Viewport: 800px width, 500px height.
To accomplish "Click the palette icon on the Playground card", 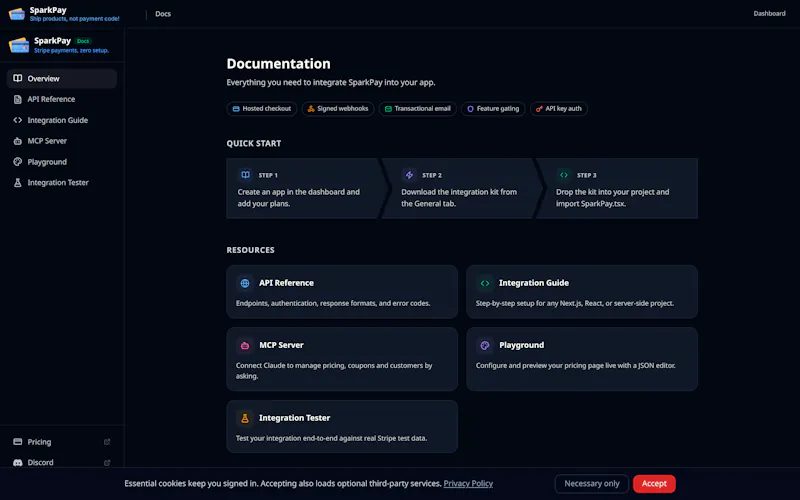I will click(x=485, y=345).
